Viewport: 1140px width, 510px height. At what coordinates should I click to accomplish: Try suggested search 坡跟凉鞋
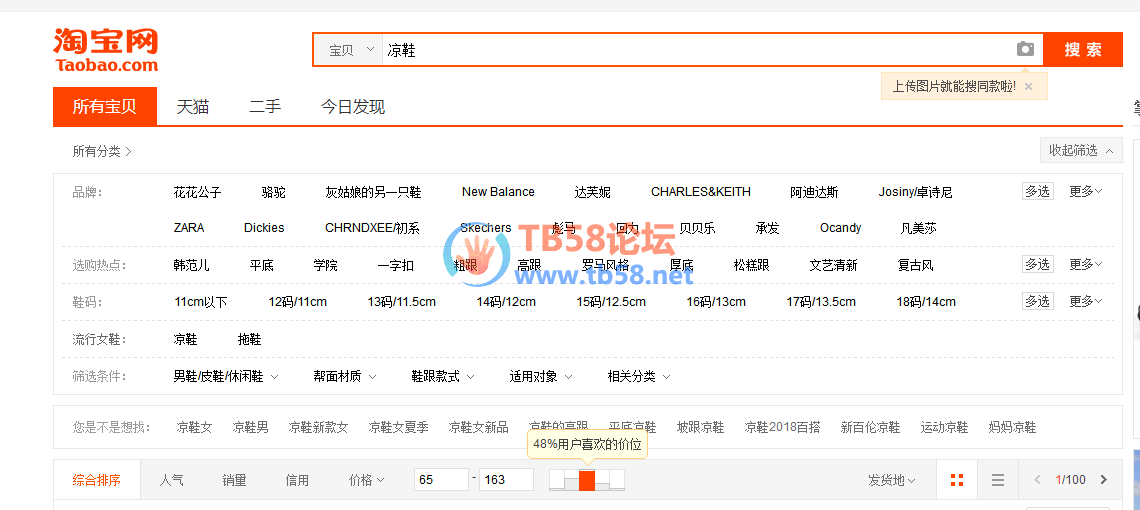[700, 427]
